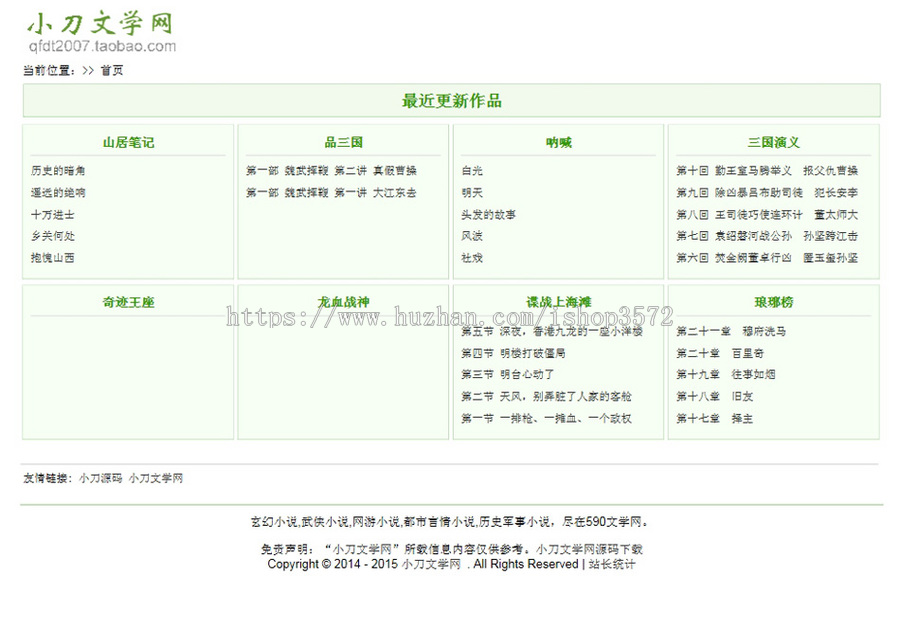This screenshot has height=629, width=900.
Task: Read the 风波 chapter
Action: [472, 236]
